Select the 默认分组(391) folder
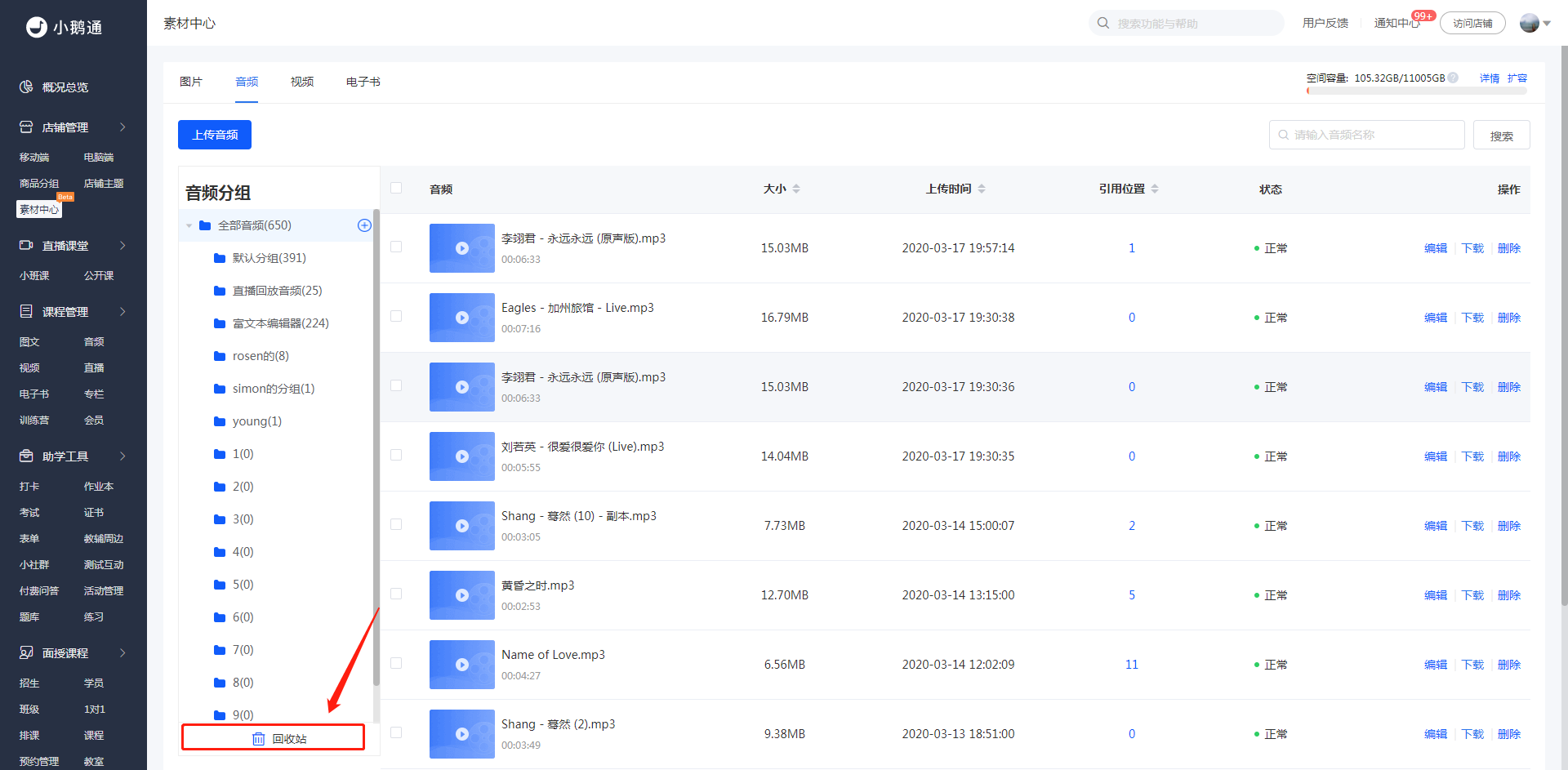Screen dimensions: 1568x770 [x=269, y=258]
